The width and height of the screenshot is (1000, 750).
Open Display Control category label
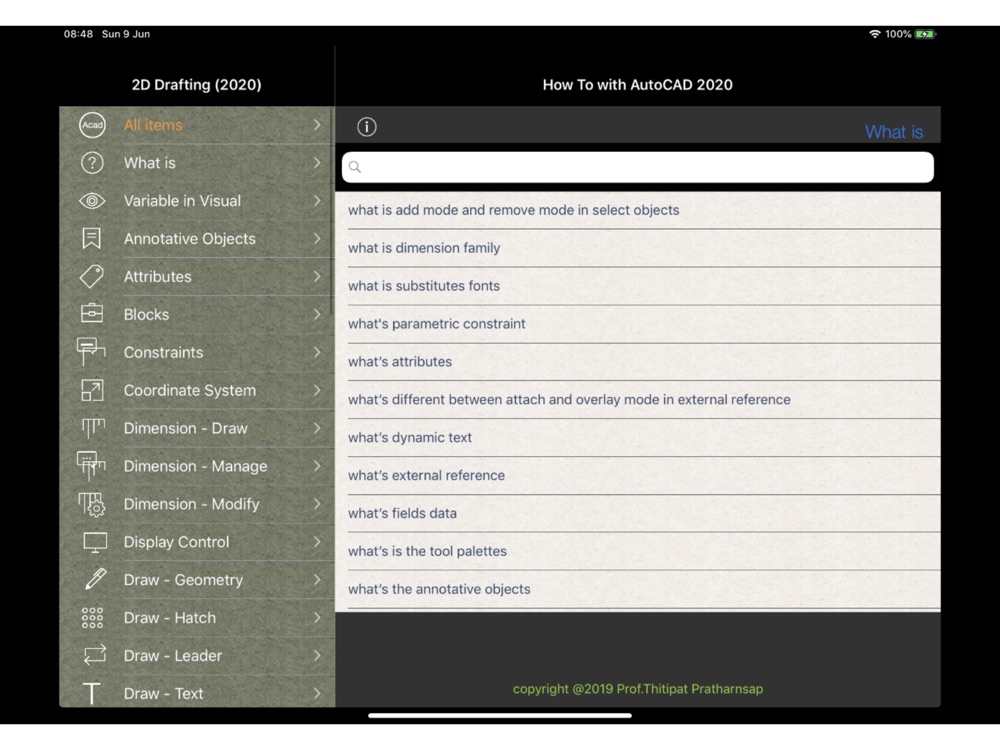click(177, 542)
